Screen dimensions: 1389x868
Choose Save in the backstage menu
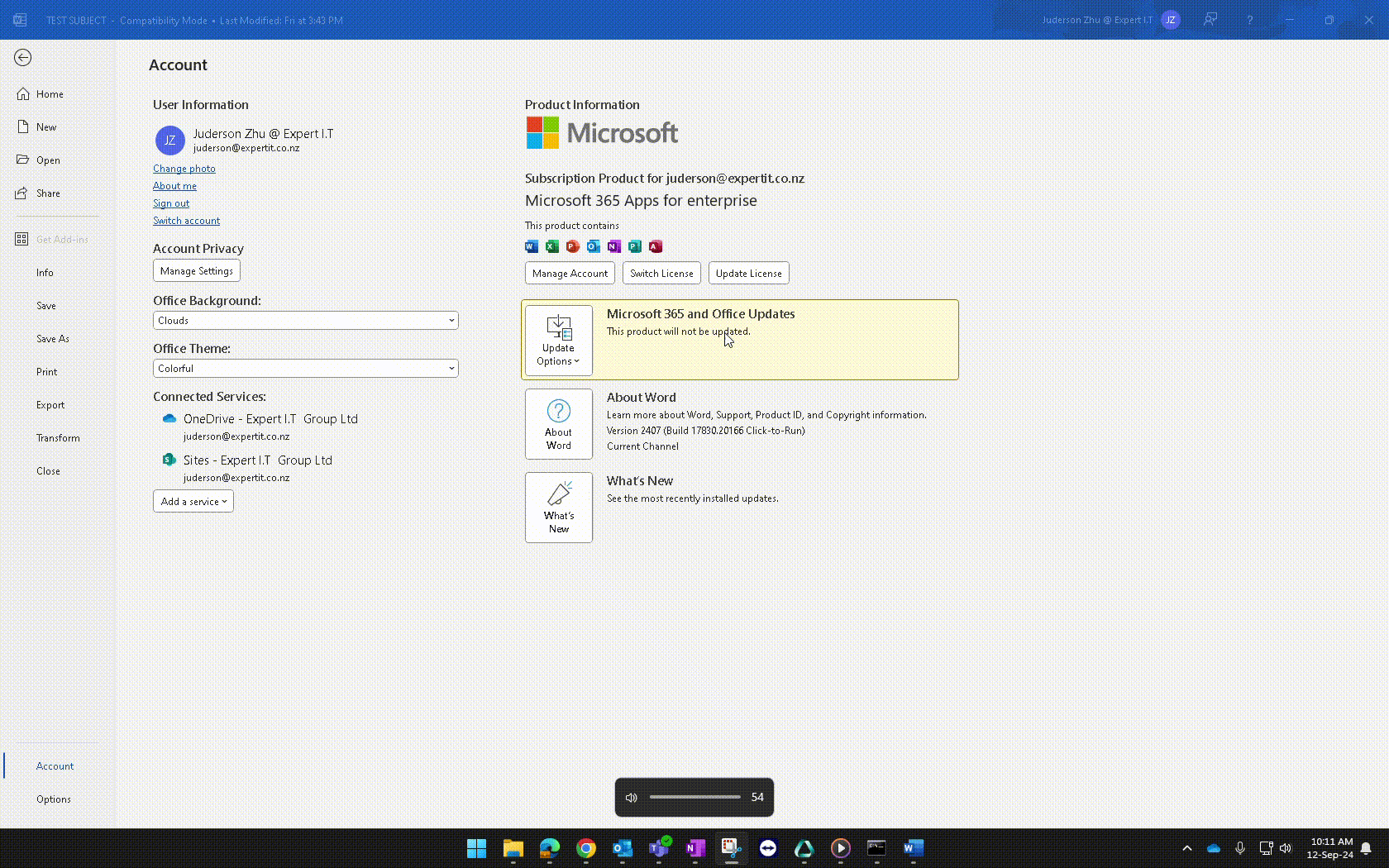coord(46,306)
